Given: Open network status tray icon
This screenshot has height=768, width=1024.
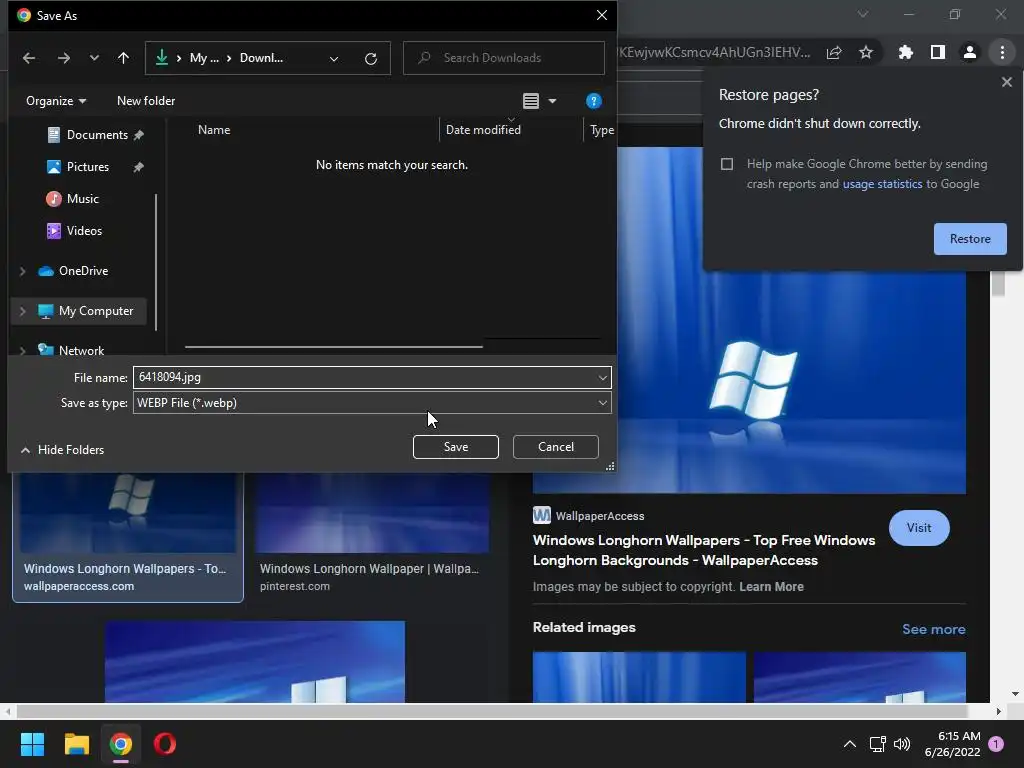Looking at the screenshot, I should 877,744.
